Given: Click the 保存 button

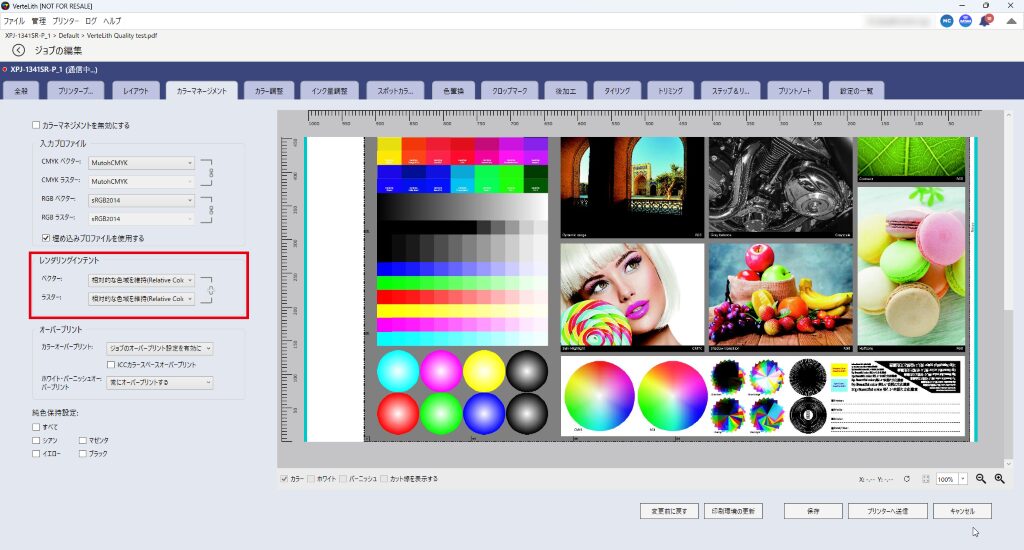Looking at the screenshot, I should [x=812, y=511].
